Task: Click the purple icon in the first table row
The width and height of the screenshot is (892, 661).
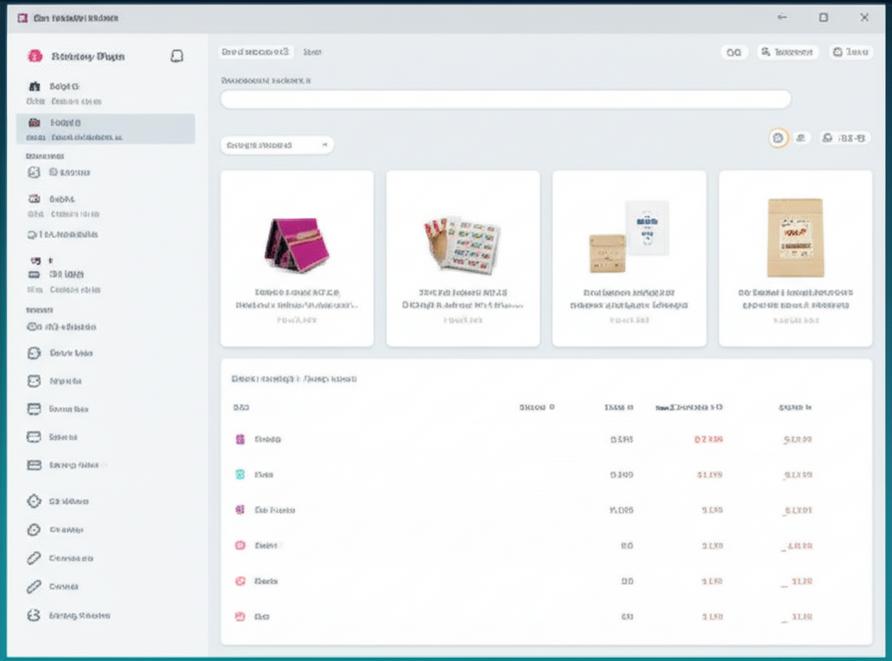Action: [240, 439]
